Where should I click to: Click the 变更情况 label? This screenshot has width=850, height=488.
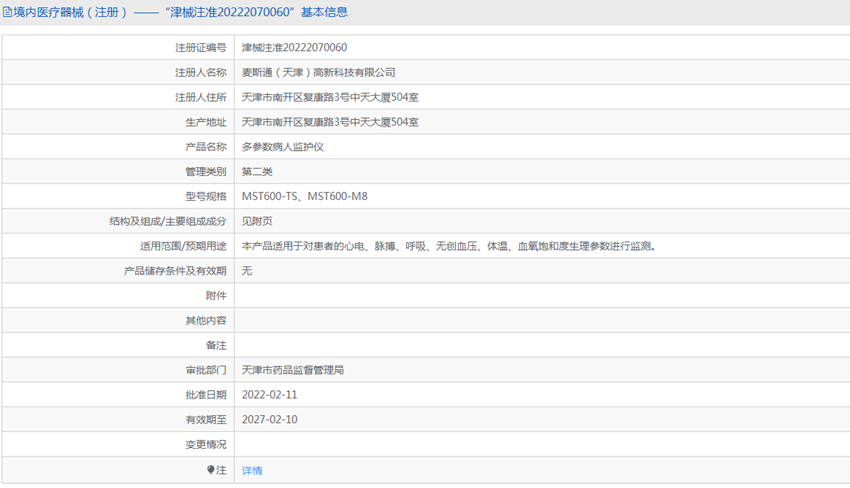point(206,445)
